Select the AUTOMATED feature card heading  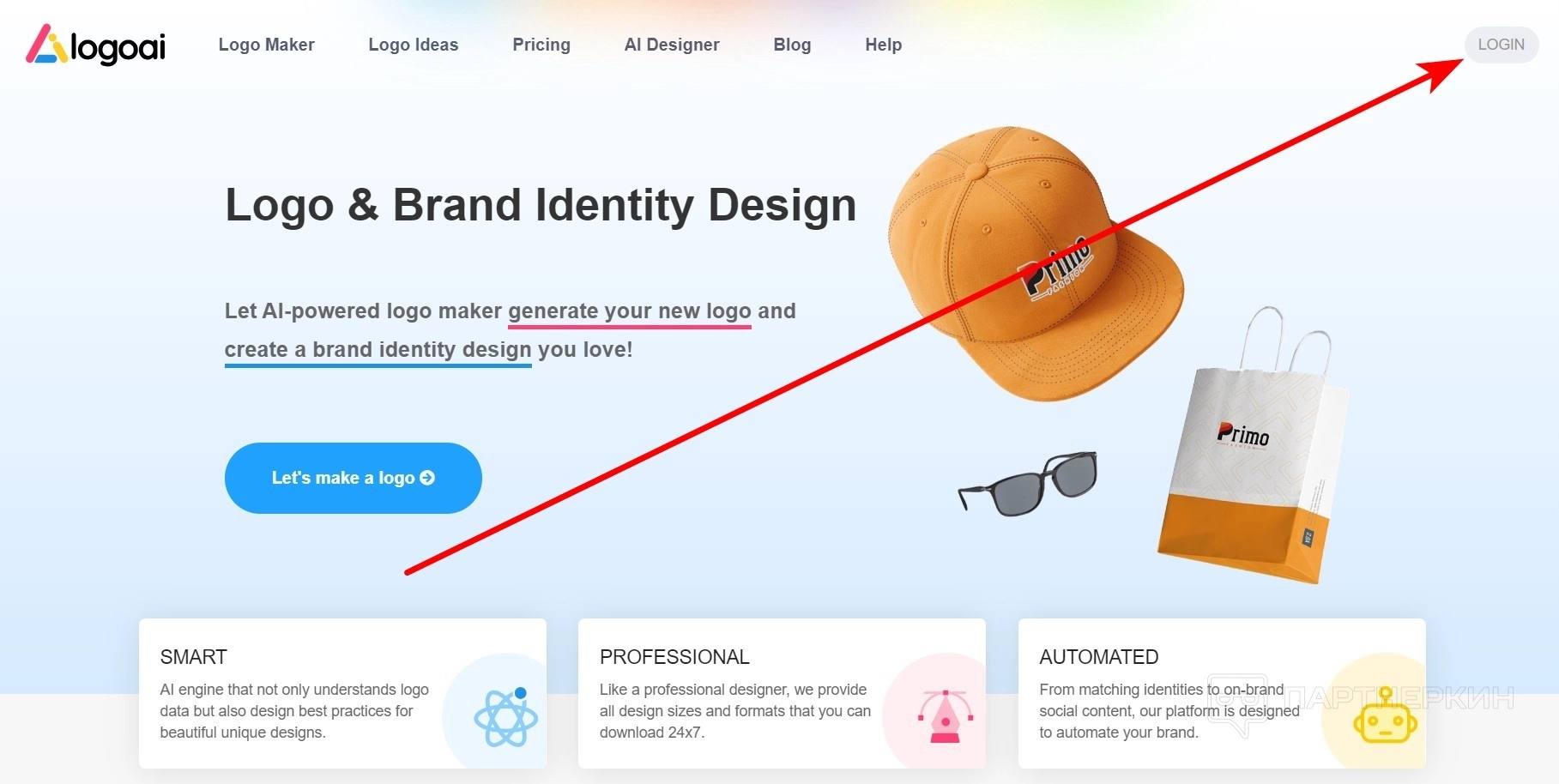pyautogui.click(x=1098, y=657)
